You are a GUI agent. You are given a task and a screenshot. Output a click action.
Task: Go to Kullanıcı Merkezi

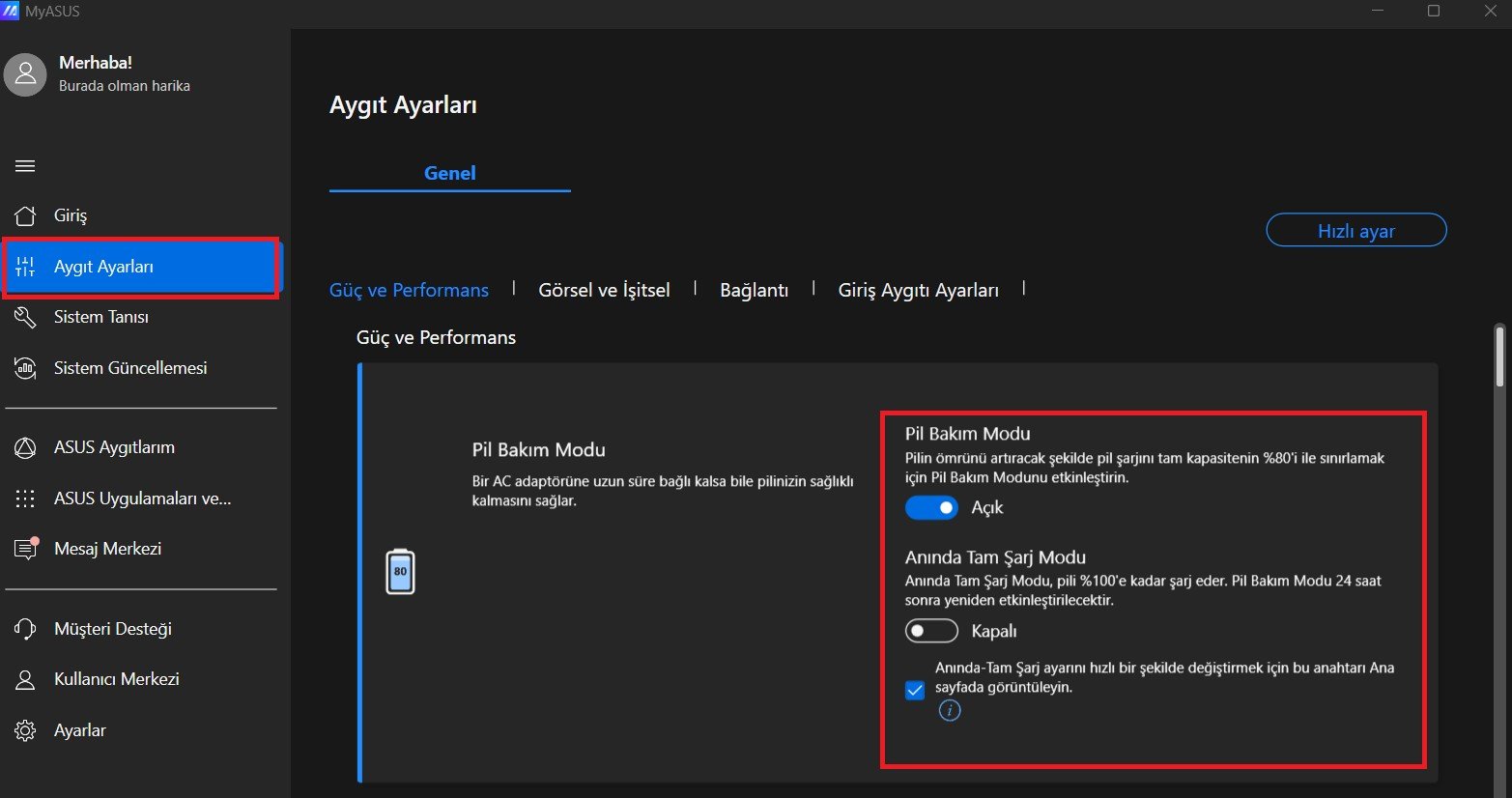point(141,679)
